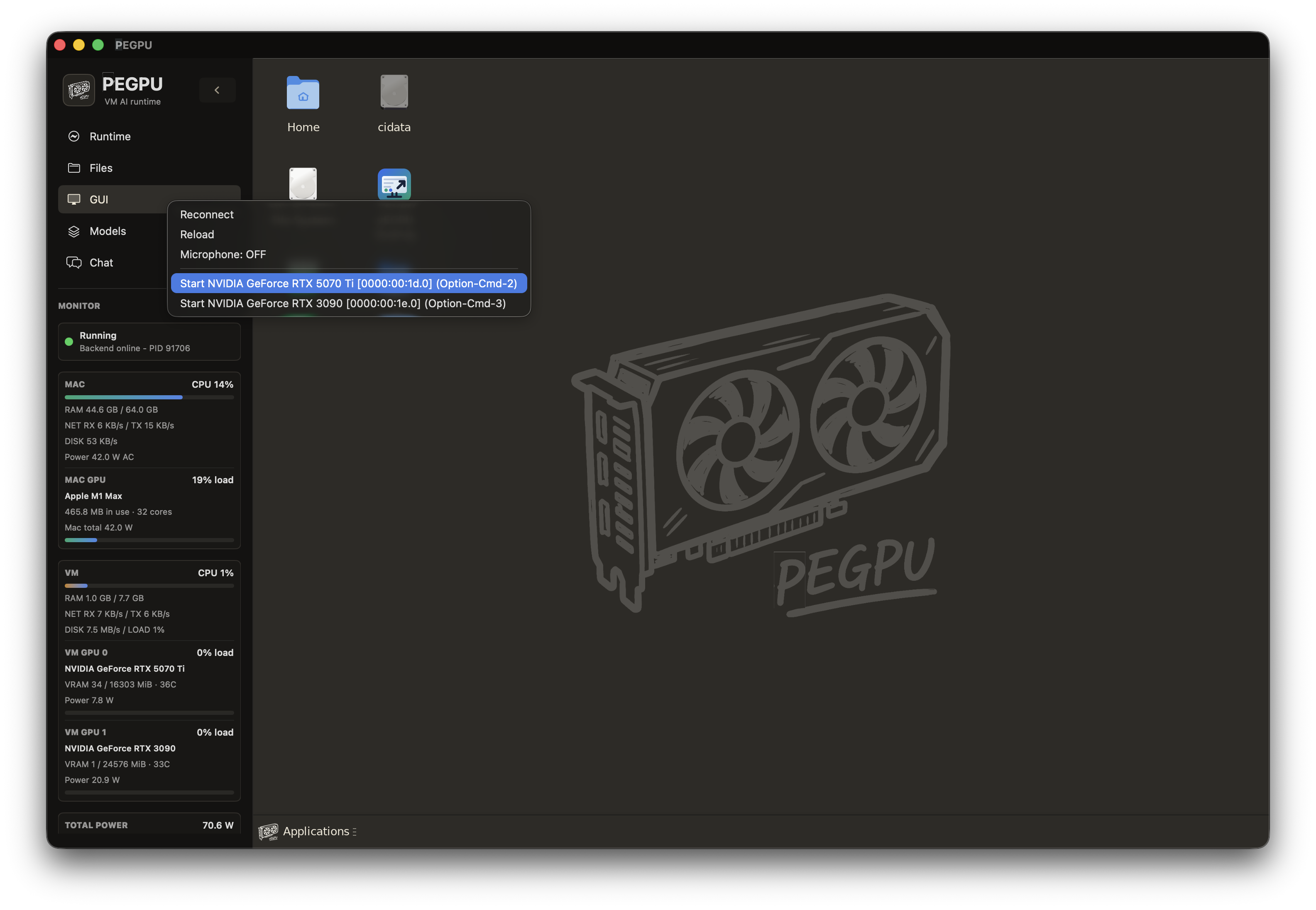The image size is (1316, 910).
Task: Open the white disk drive icon
Action: pyautogui.click(x=303, y=183)
